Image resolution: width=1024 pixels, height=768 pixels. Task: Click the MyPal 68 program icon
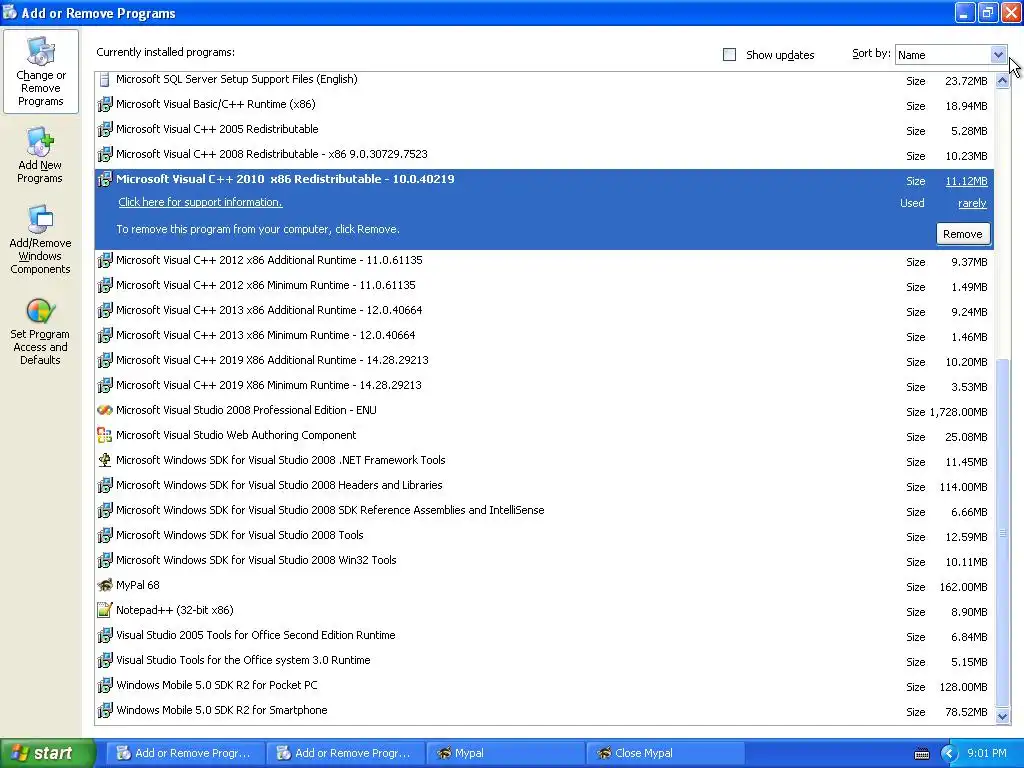point(104,585)
